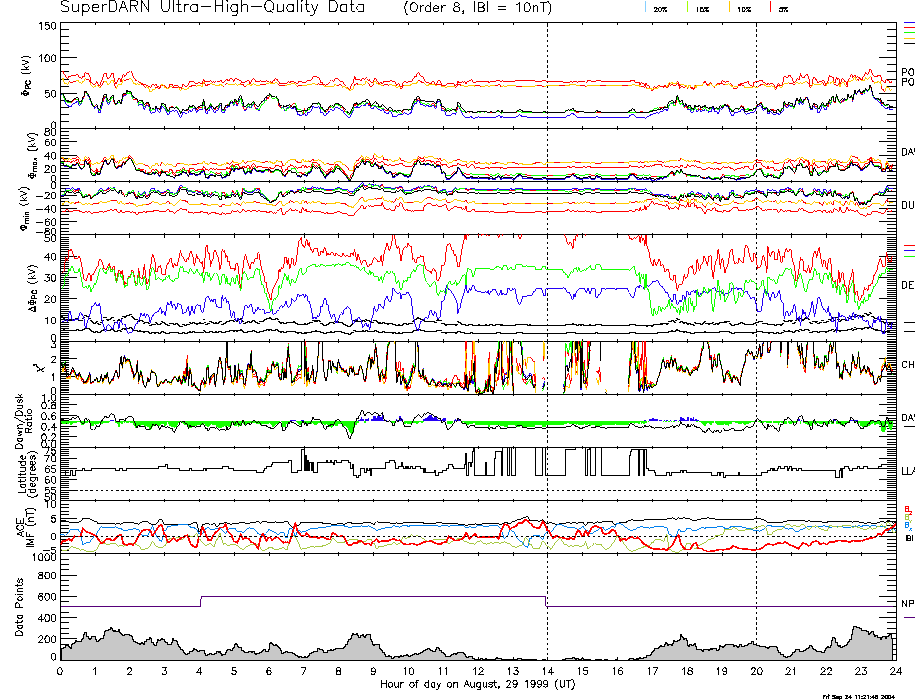
Task: Click the 1000 tick on Data Points axis
Action: pos(43,558)
